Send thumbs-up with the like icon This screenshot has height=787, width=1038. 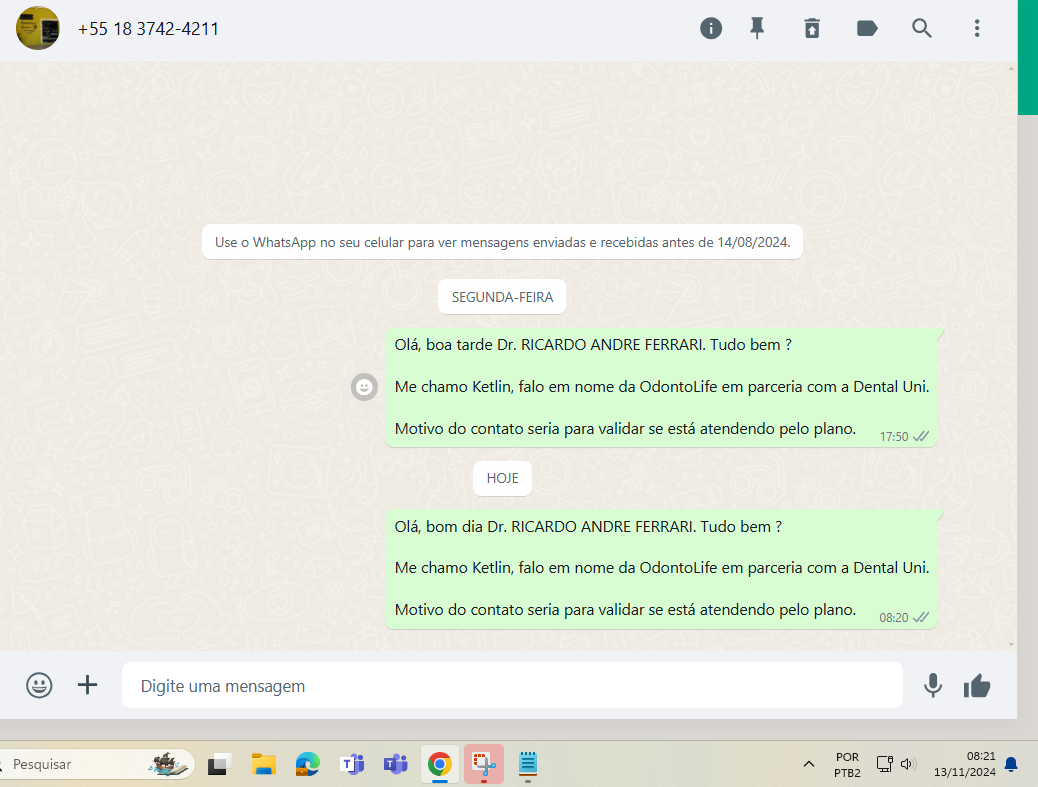[x=976, y=686]
